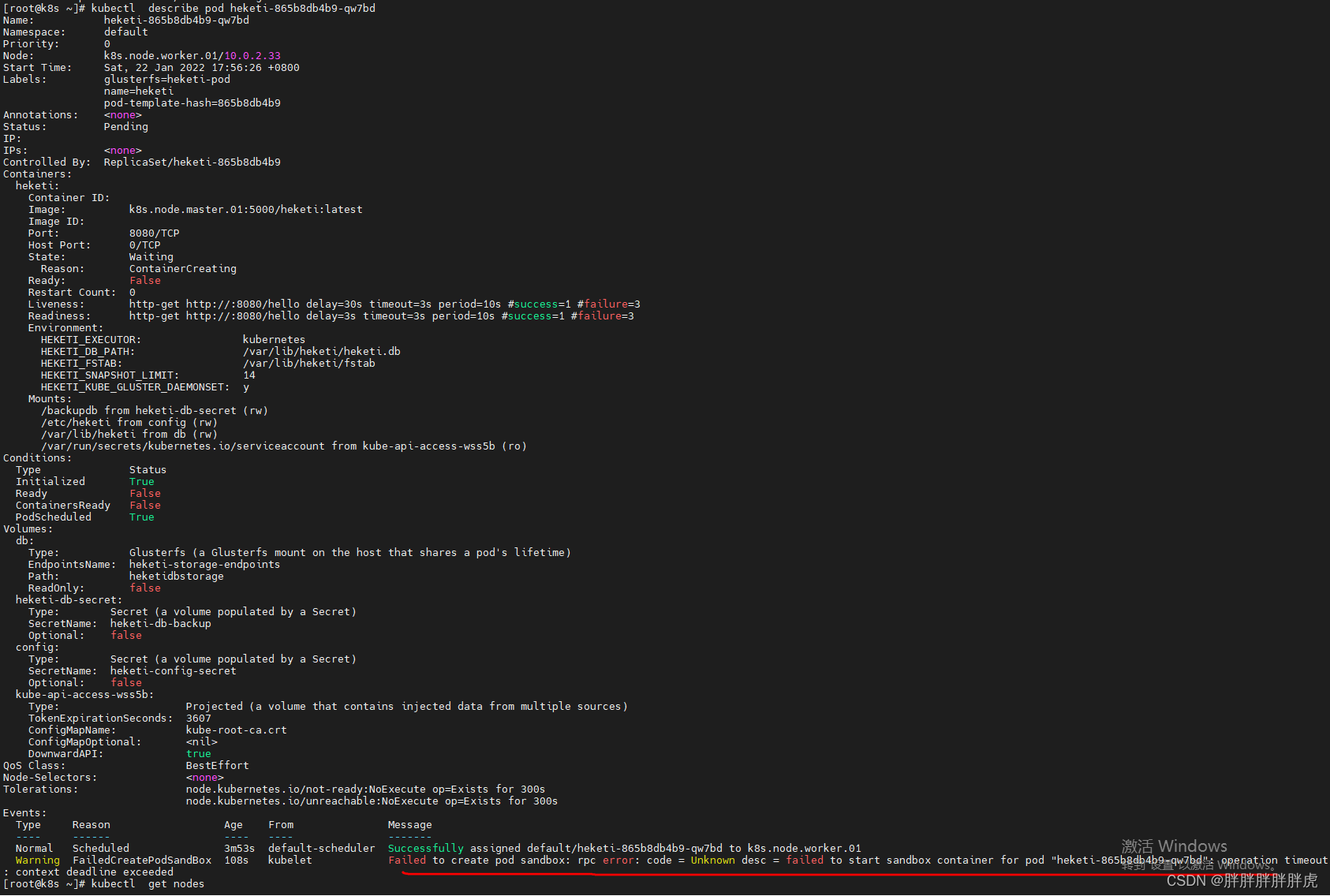Viewport: 1330px width, 896px height.
Task: Click the Port value '8080/TCP'
Action: click(155, 233)
